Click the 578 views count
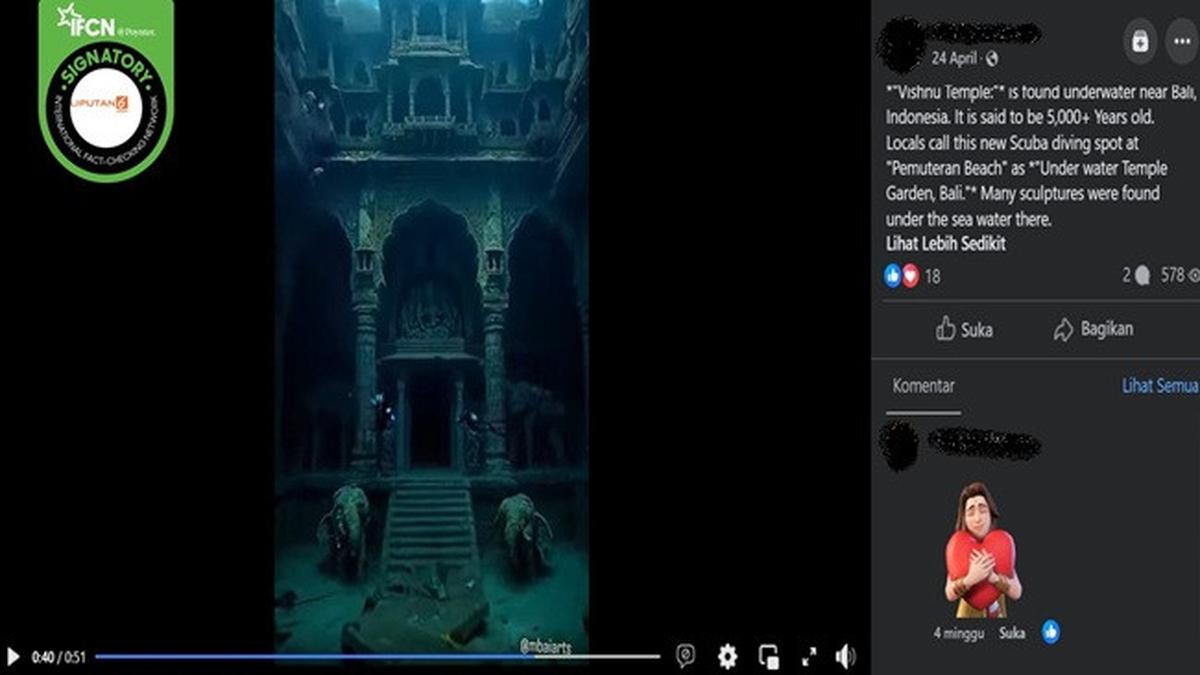 click(1178, 275)
